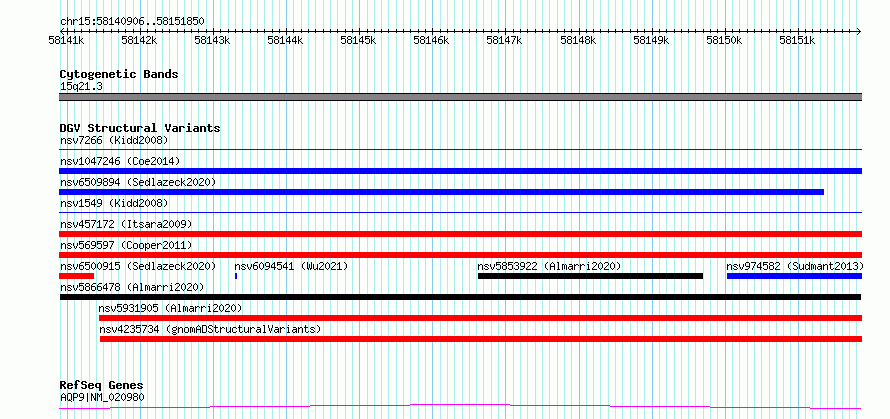This screenshot has height=419, width=890.
Task: Open the nsv5853922 (Almarri2020) label
Action: click(549, 266)
